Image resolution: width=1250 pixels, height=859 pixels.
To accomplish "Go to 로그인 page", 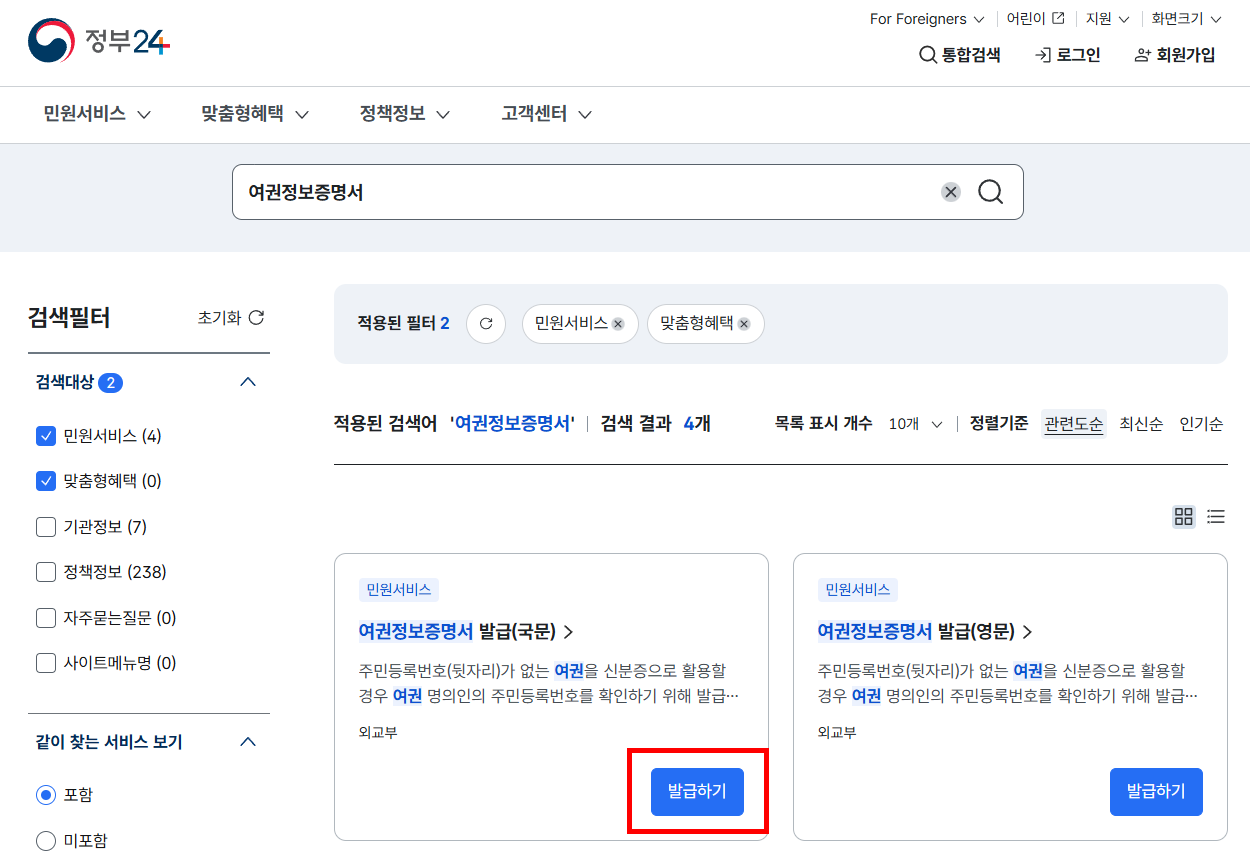I will (x=1067, y=55).
